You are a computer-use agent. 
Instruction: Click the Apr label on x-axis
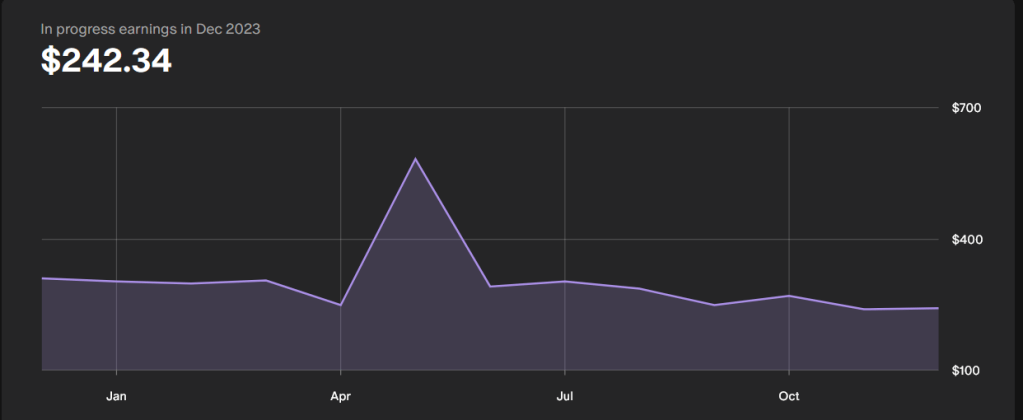coord(341,397)
